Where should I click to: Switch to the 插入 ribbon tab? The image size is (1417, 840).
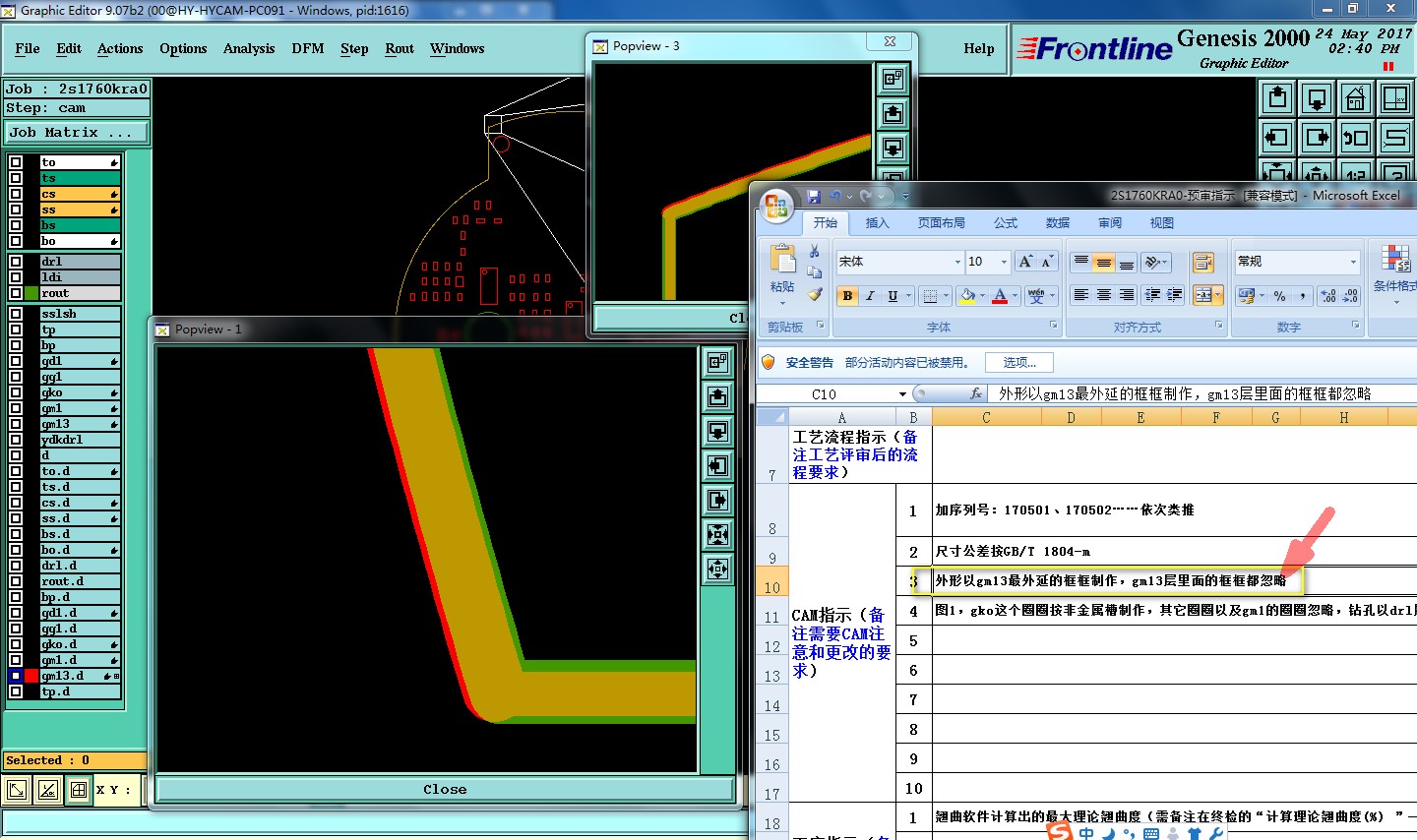(877, 223)
